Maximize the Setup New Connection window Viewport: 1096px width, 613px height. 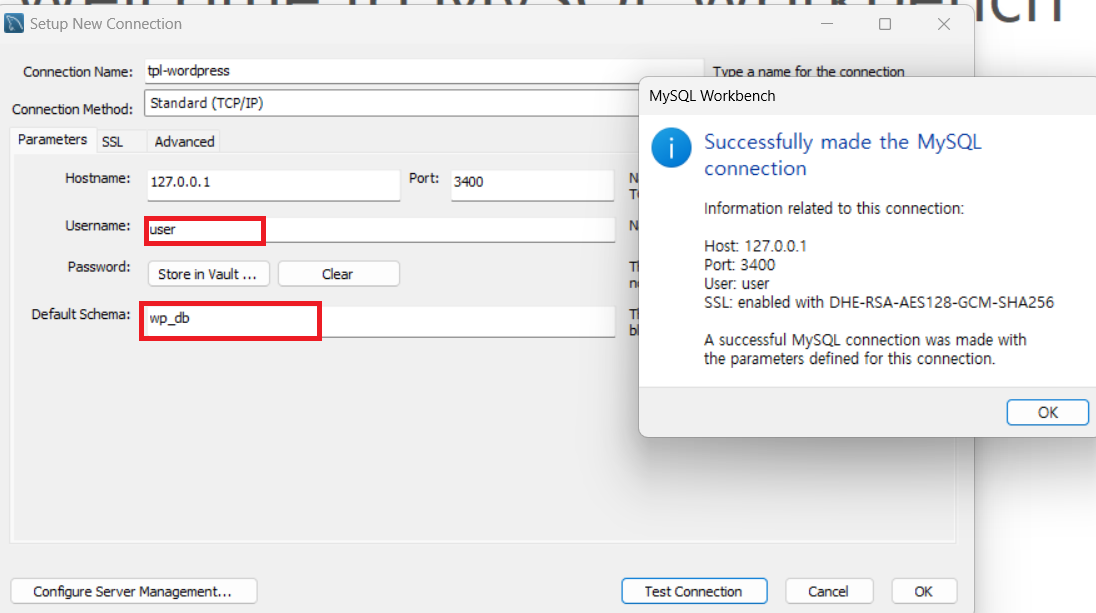(885, 24)
